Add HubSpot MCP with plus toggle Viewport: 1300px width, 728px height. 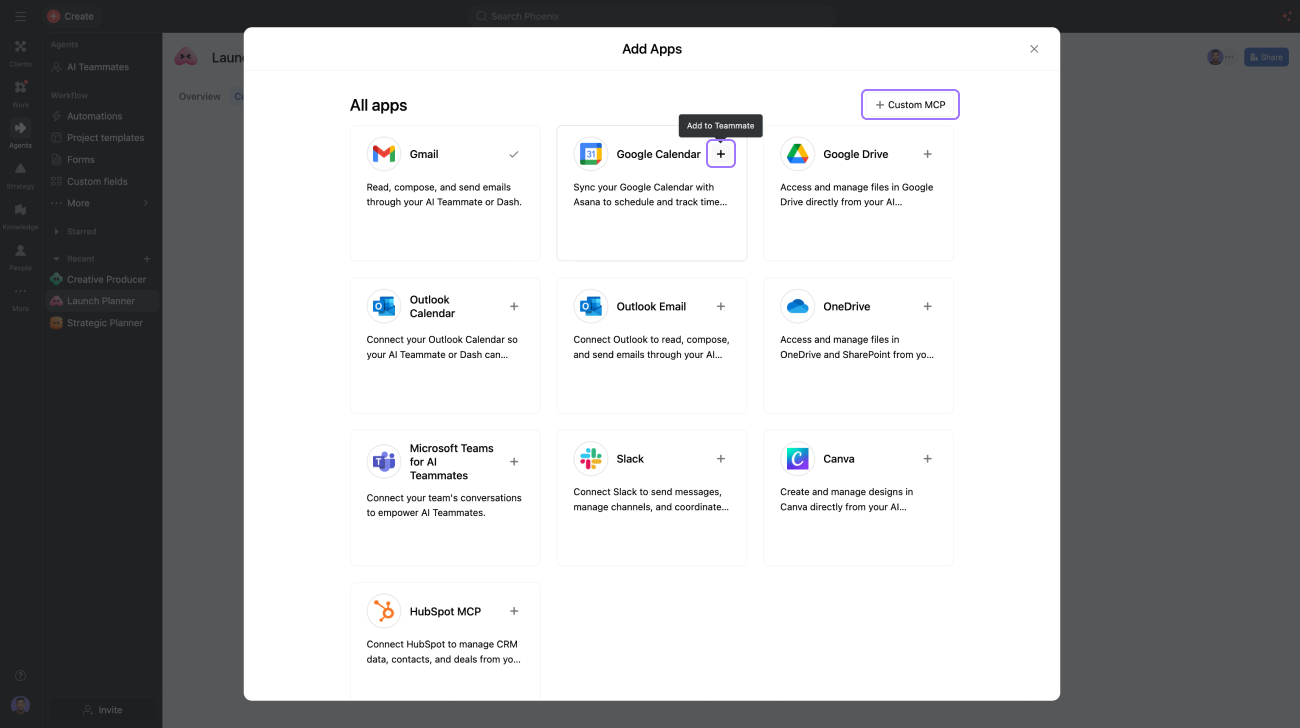[514, 611]
